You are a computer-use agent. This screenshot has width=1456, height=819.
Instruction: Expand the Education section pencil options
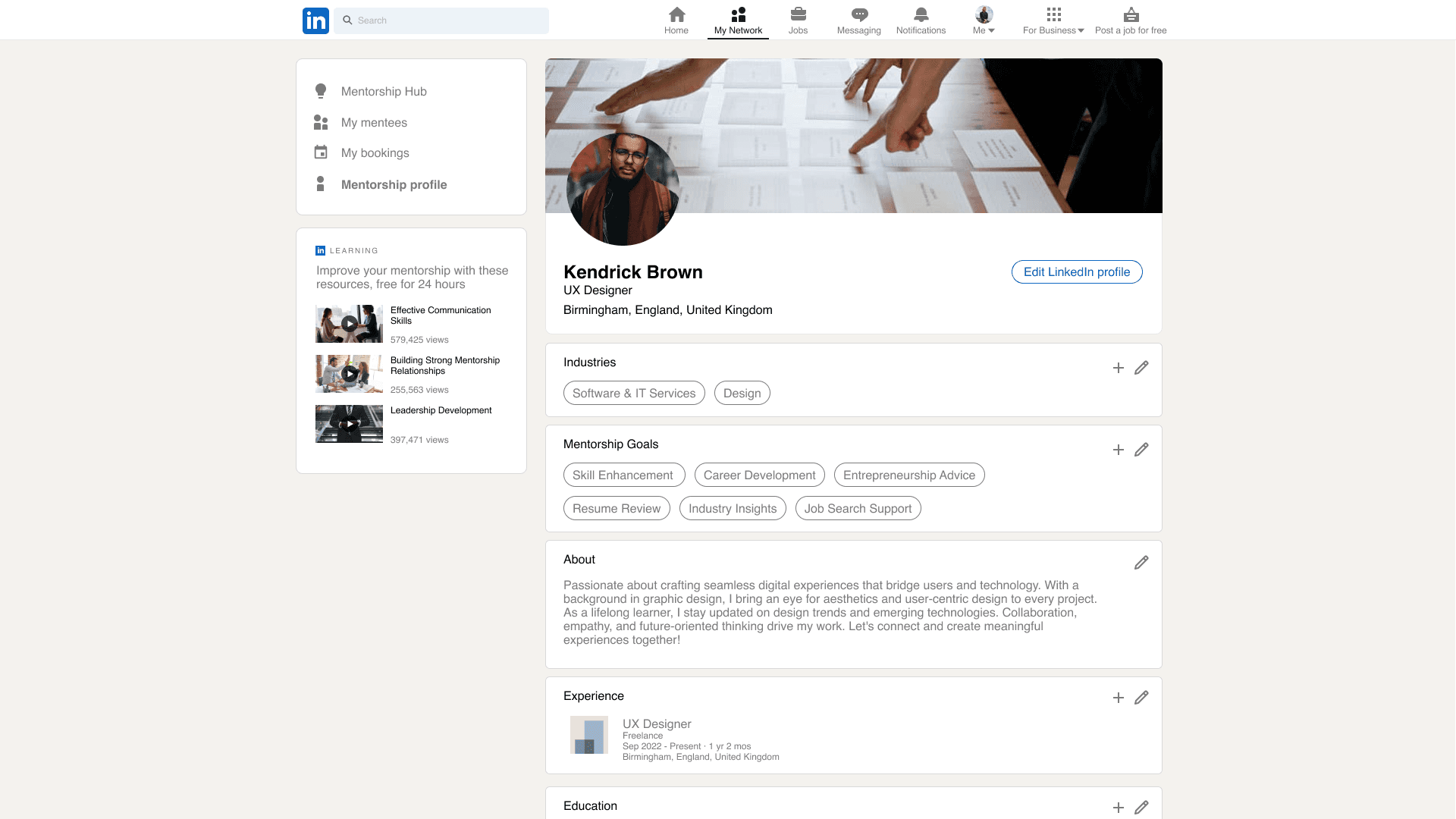click(x=1141, y=808)
